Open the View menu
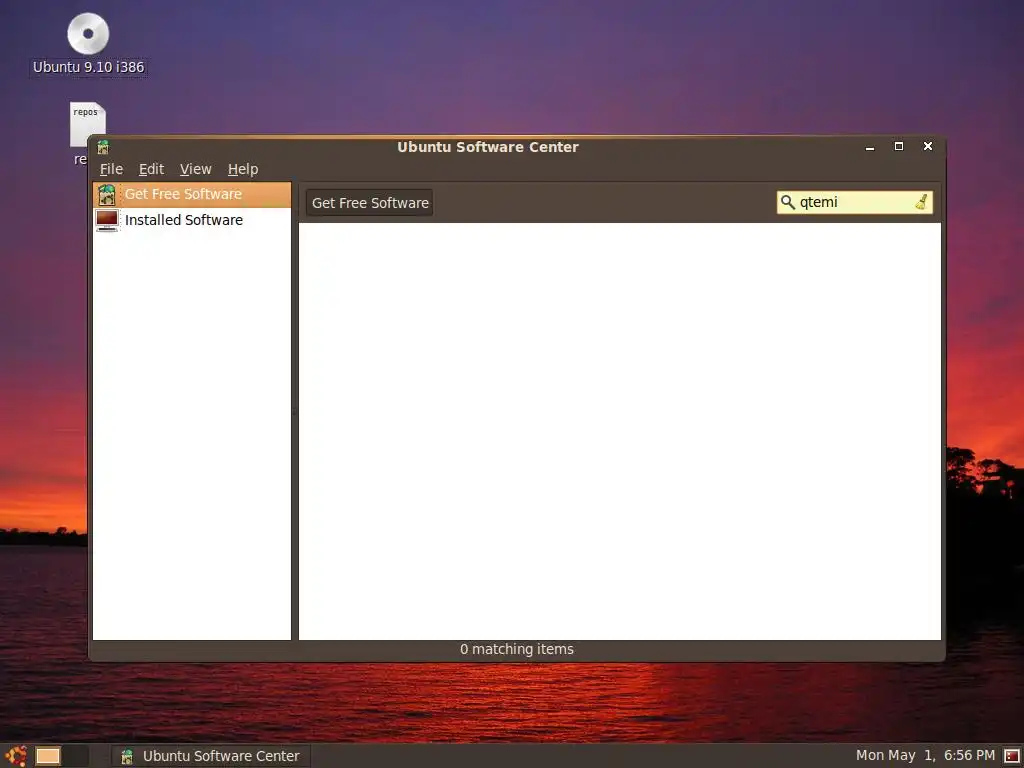 pos(195,169)
